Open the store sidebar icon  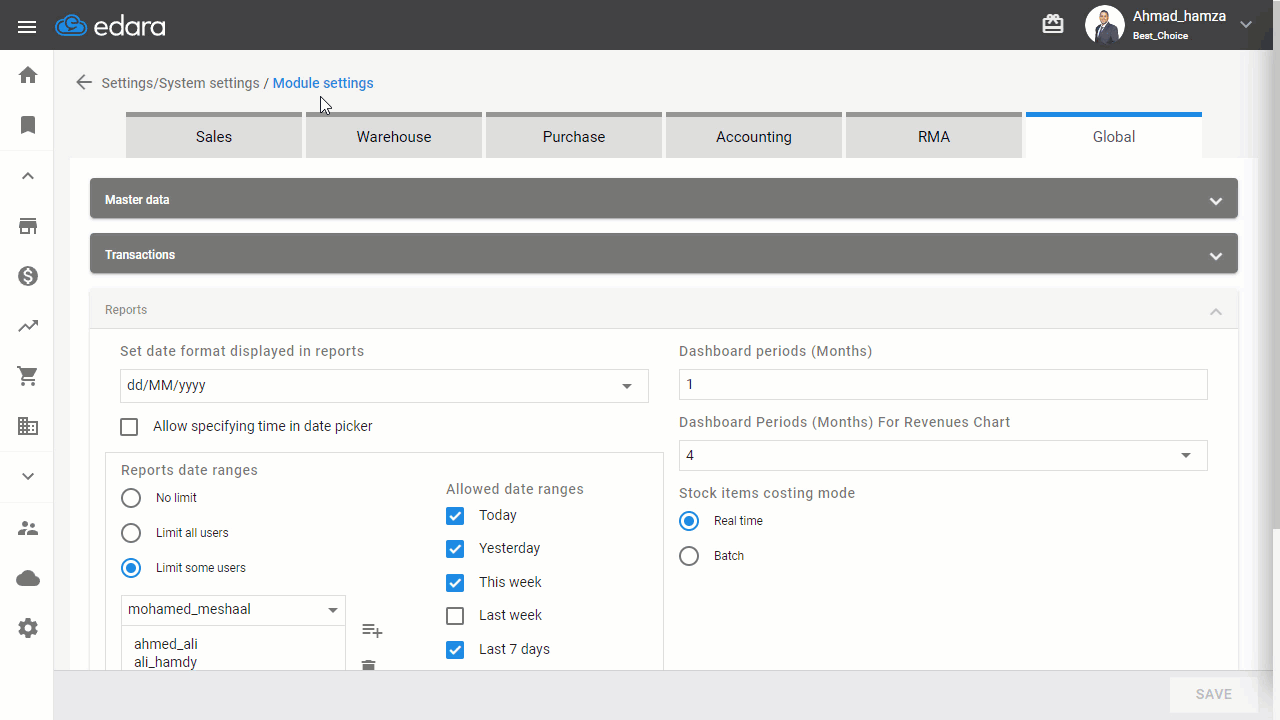coord(28,226)
